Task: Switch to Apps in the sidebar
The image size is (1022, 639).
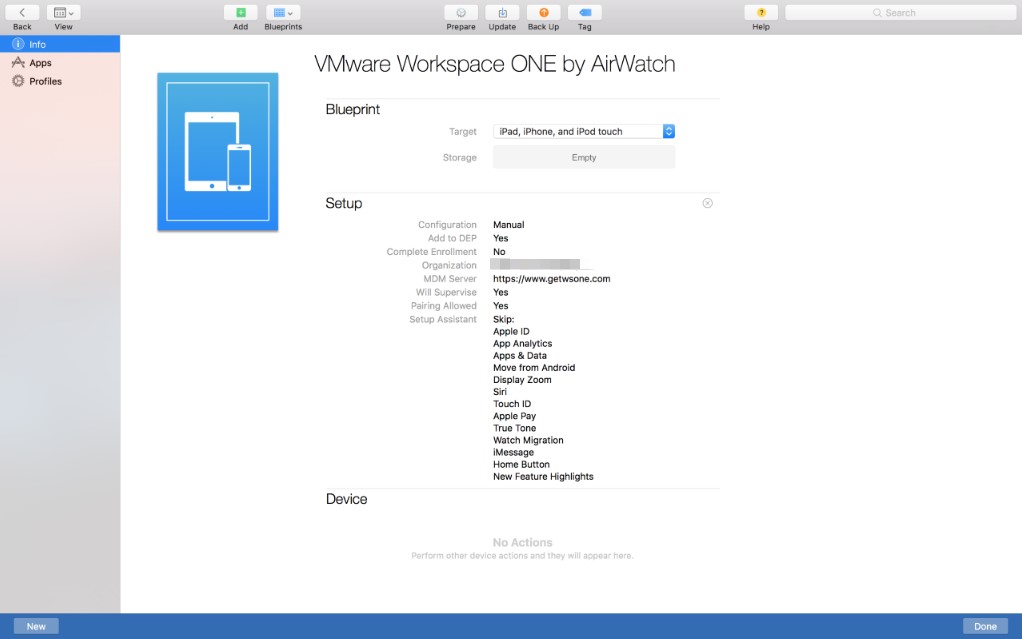Action: pyautogui.click(x=40, y=63)
